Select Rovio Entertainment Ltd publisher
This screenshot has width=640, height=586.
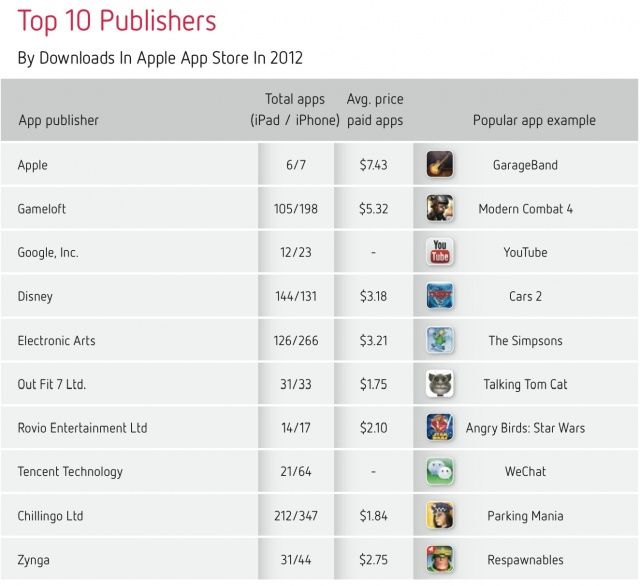tap(82, 428)
